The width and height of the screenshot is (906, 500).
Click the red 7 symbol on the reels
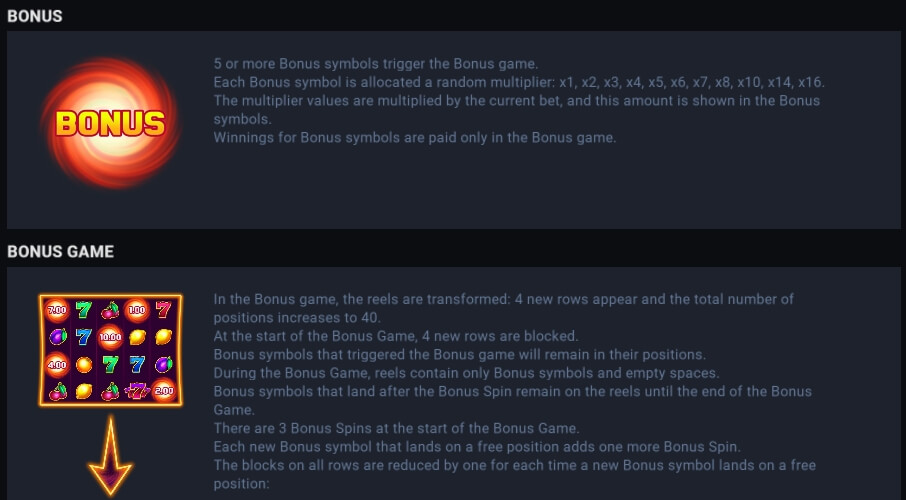pyautogui.click(x=164, y=310)
